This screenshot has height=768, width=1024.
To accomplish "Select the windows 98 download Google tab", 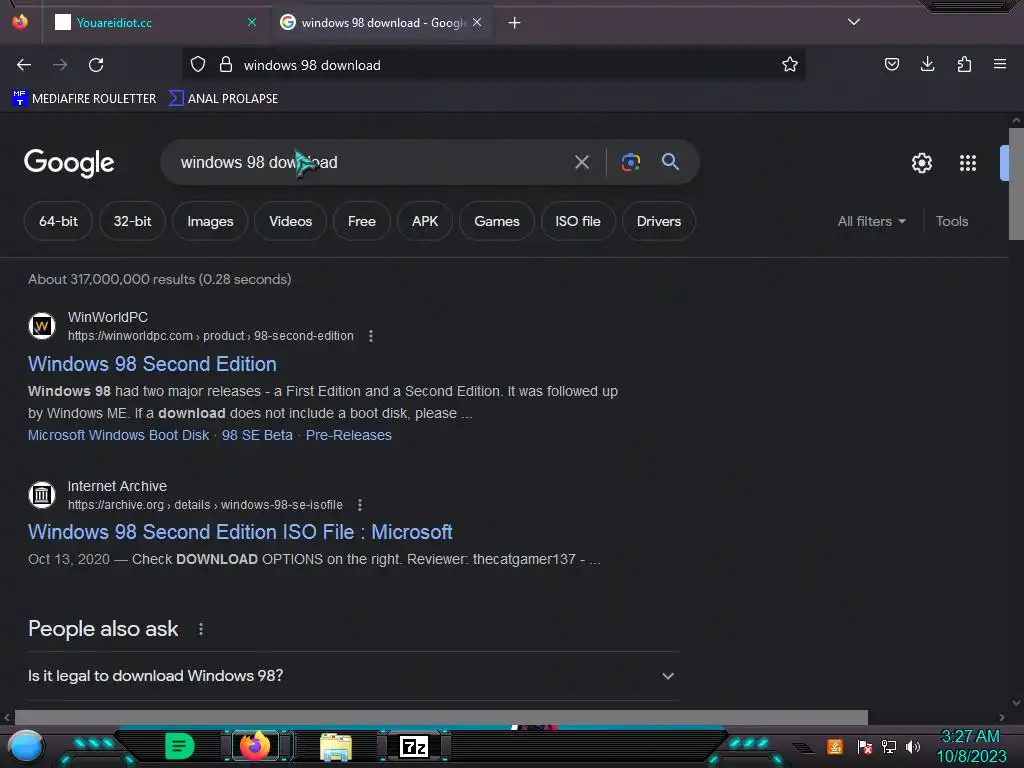I will (x=382, y=23).
